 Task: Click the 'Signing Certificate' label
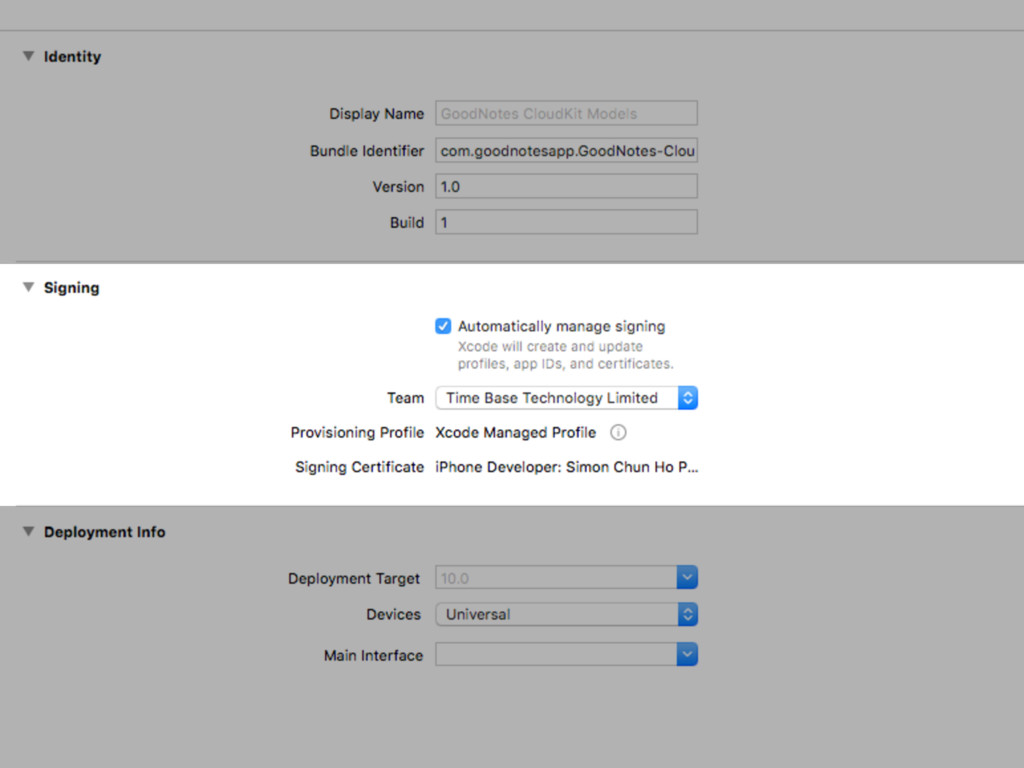tap(359, 467)
